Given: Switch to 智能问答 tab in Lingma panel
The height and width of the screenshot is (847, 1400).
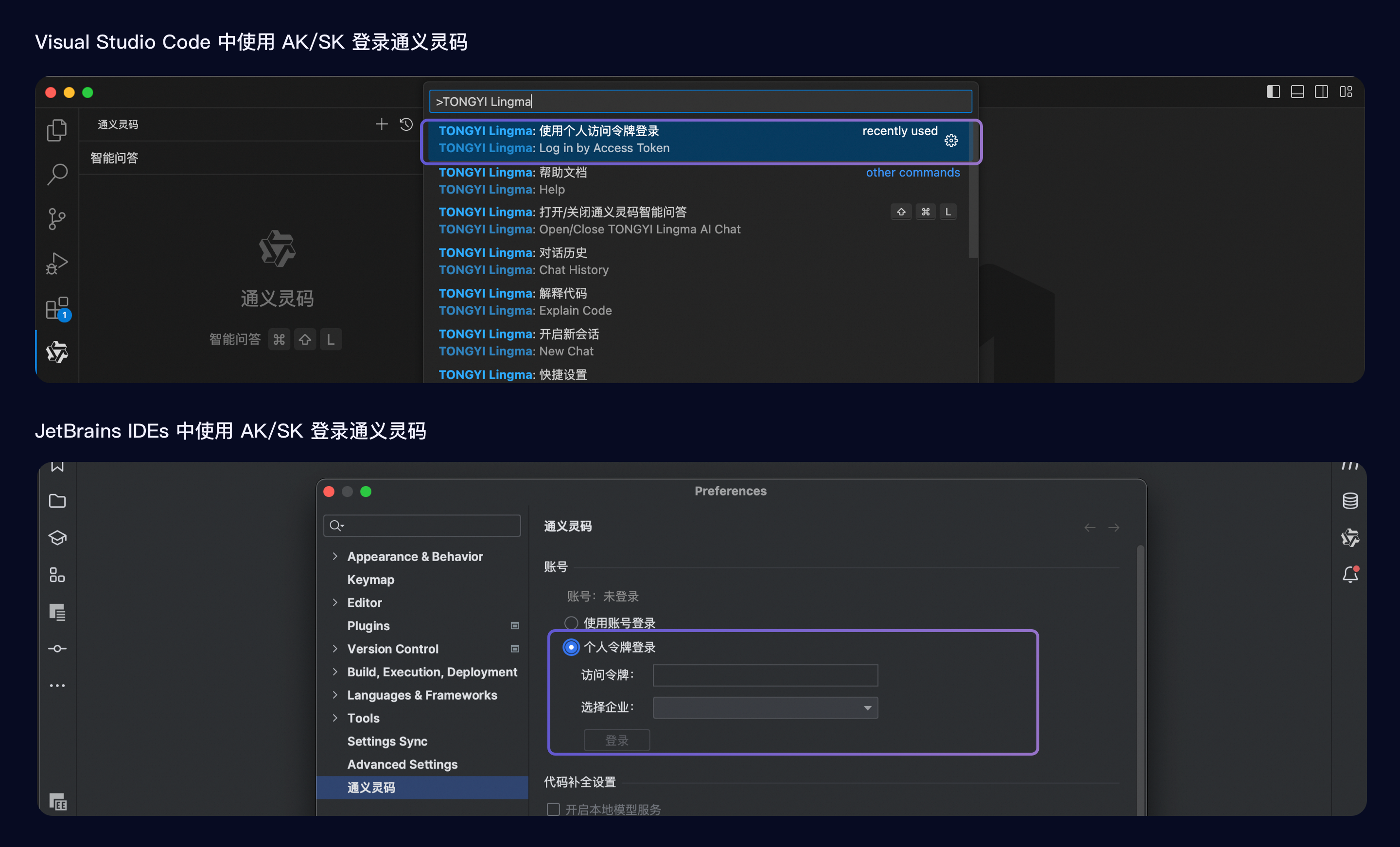Looking at the screenshot, I should coord(114,158).
